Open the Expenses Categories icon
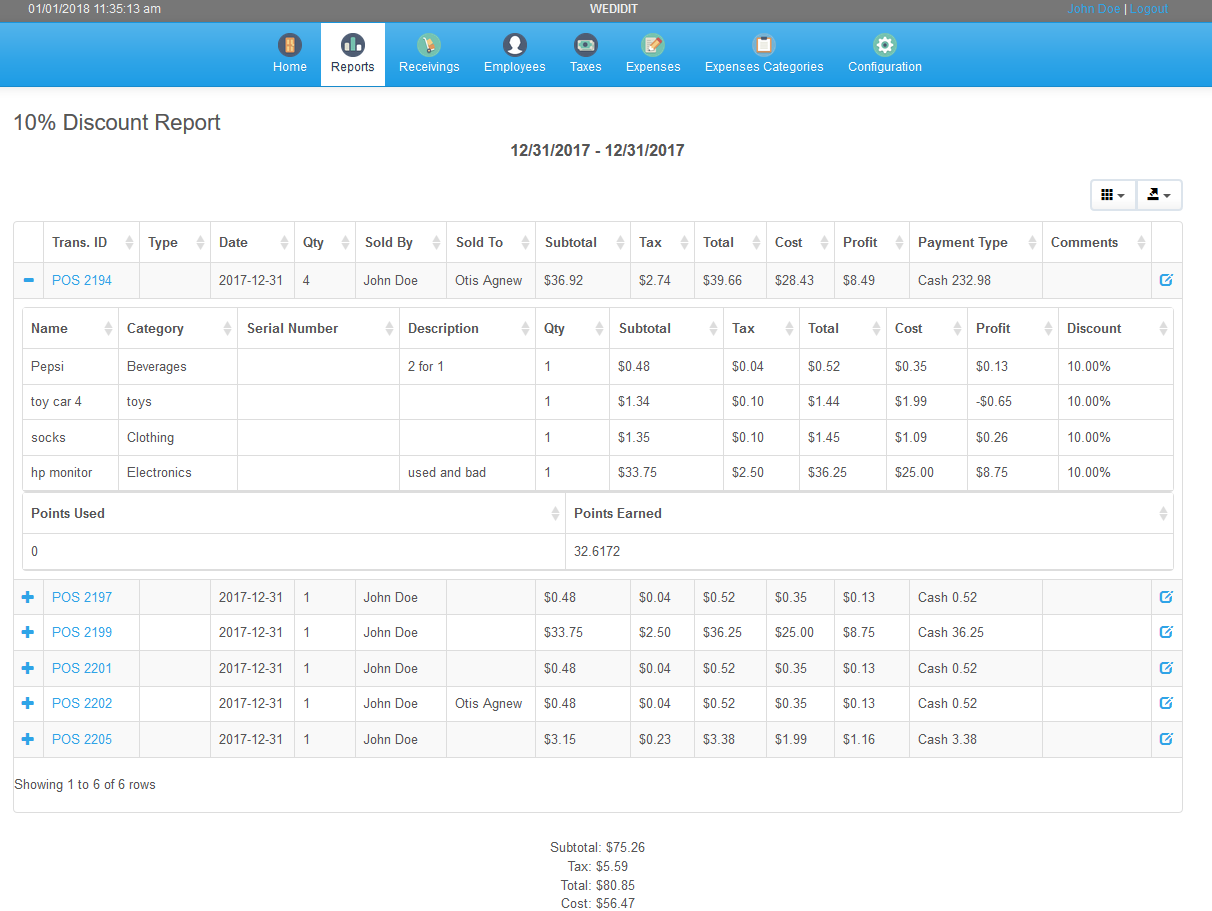Screen dimensions: 1212x911 [x=763, y=45]
